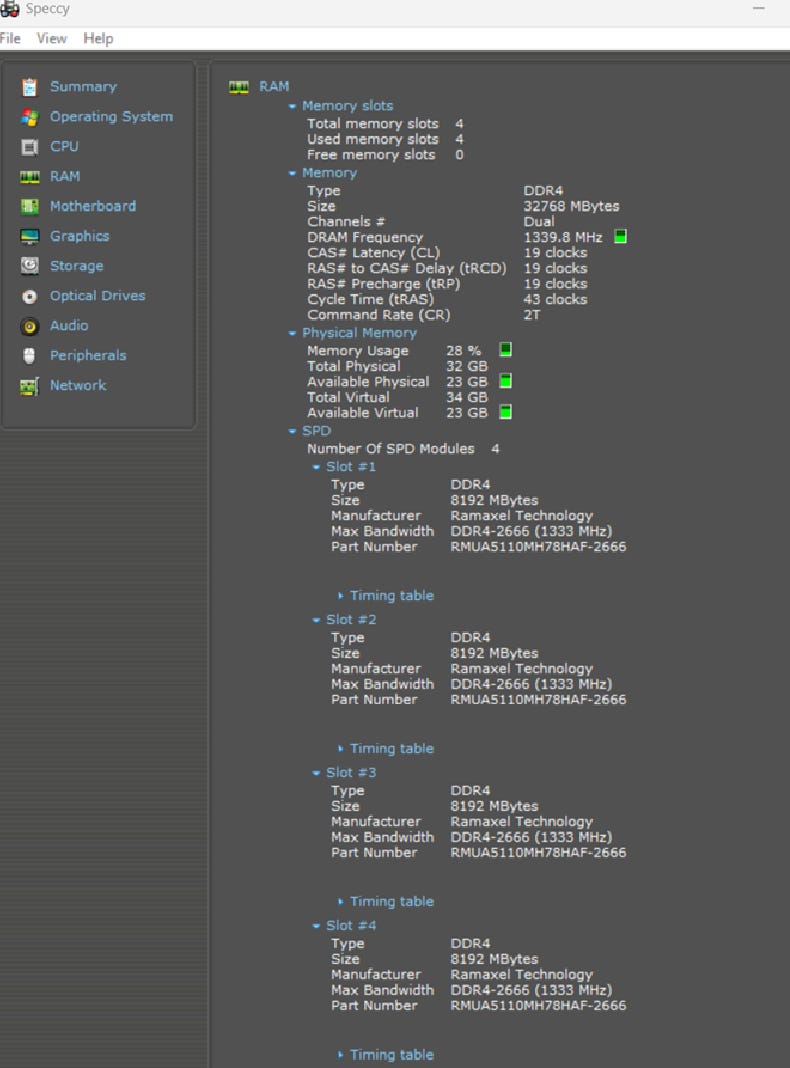This screenshot has height=1068, width=790.
Task: Open the Operating System section icon
Action: point(30,117)
